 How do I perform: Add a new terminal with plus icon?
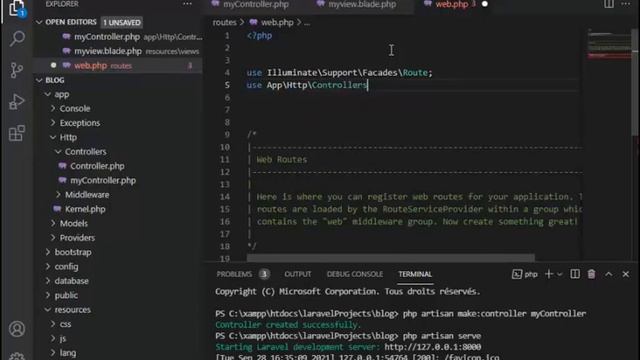tap(549, 274)
